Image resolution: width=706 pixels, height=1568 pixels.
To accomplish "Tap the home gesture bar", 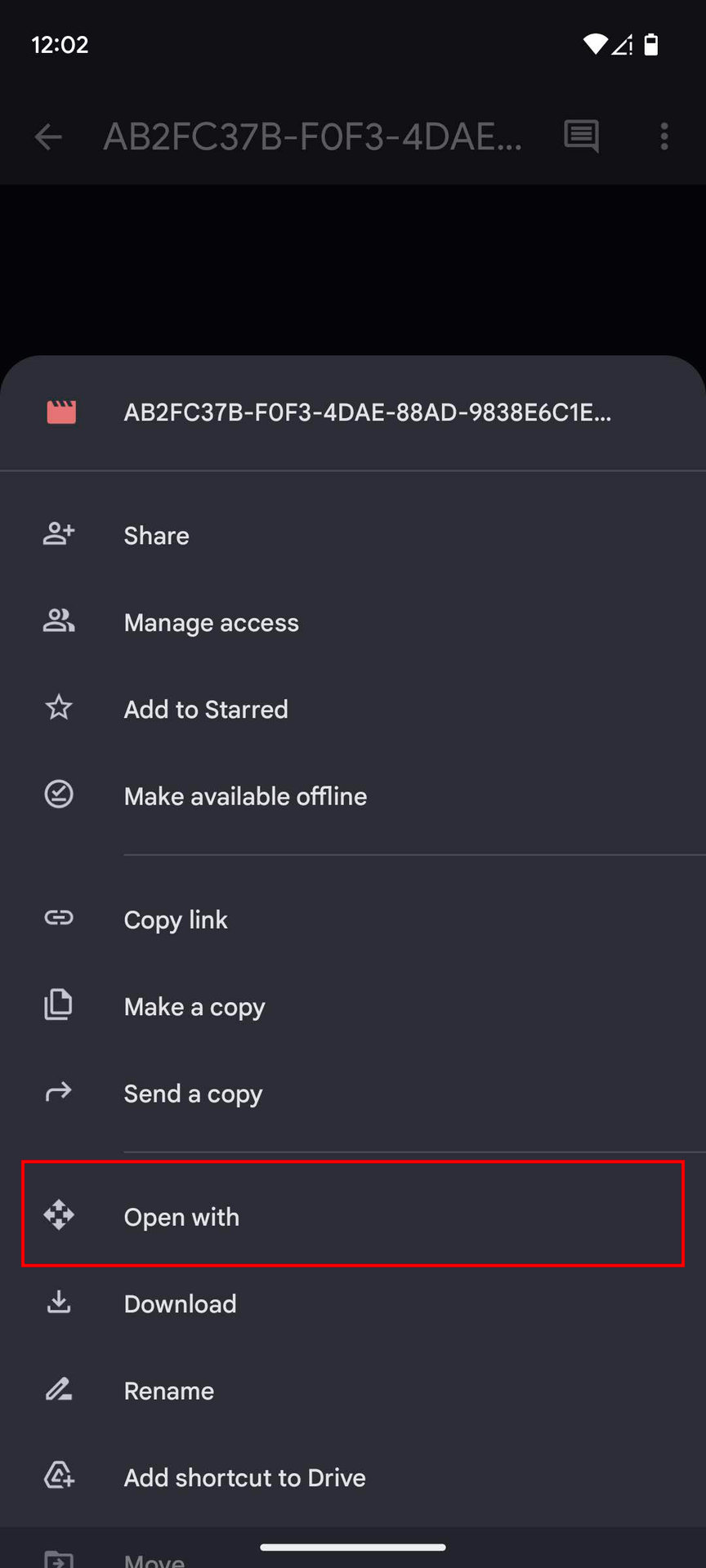I will (353, 1547).
